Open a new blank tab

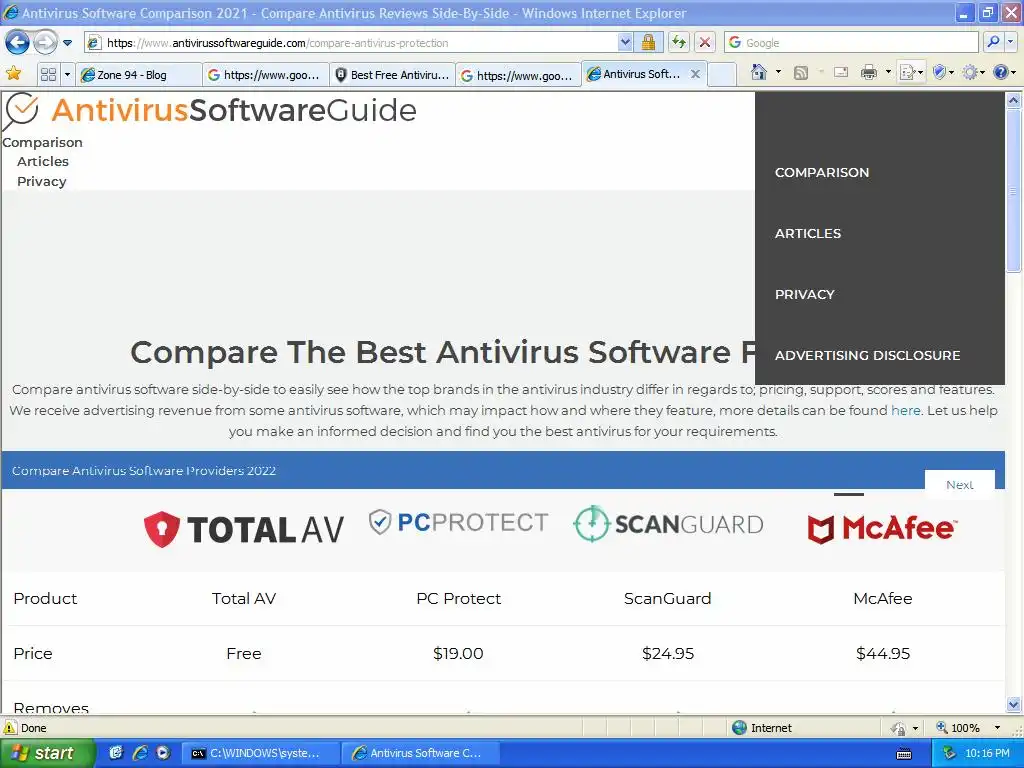point(722,74)
